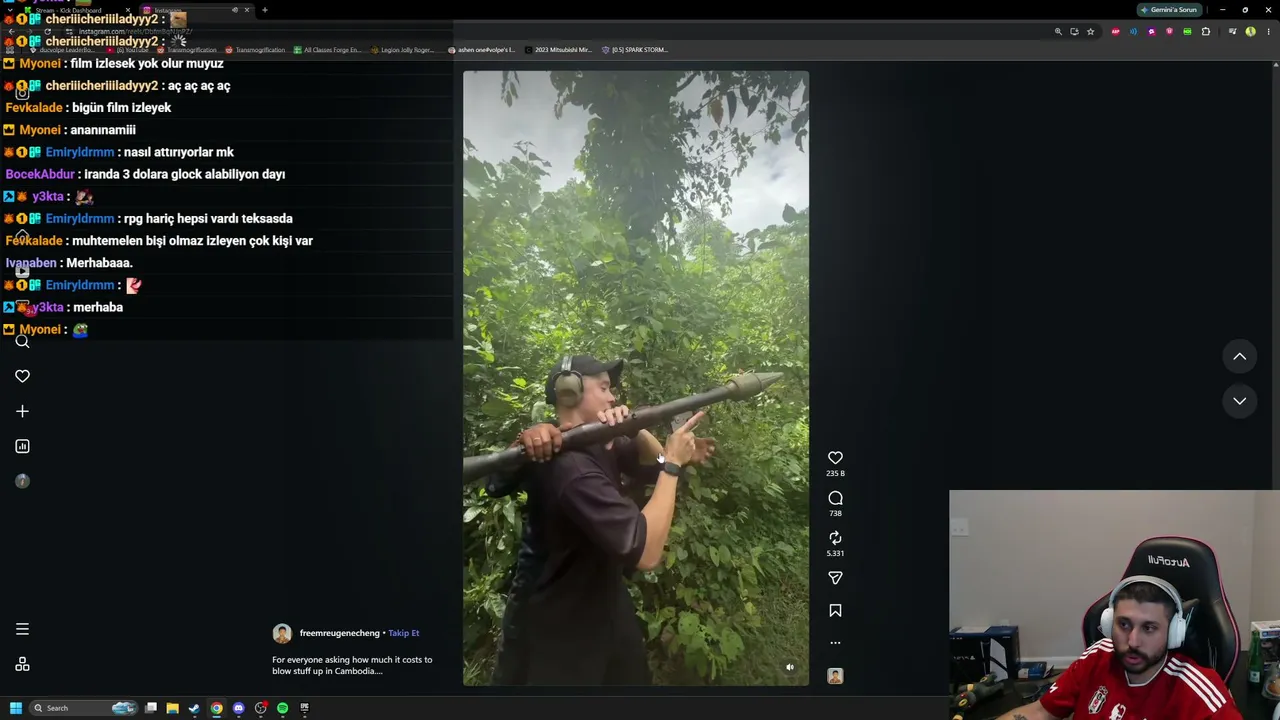1280x720 pixels.
Task: Repost the reel using the repost icon
Action: pyautogui.click(x=835, y=538)
